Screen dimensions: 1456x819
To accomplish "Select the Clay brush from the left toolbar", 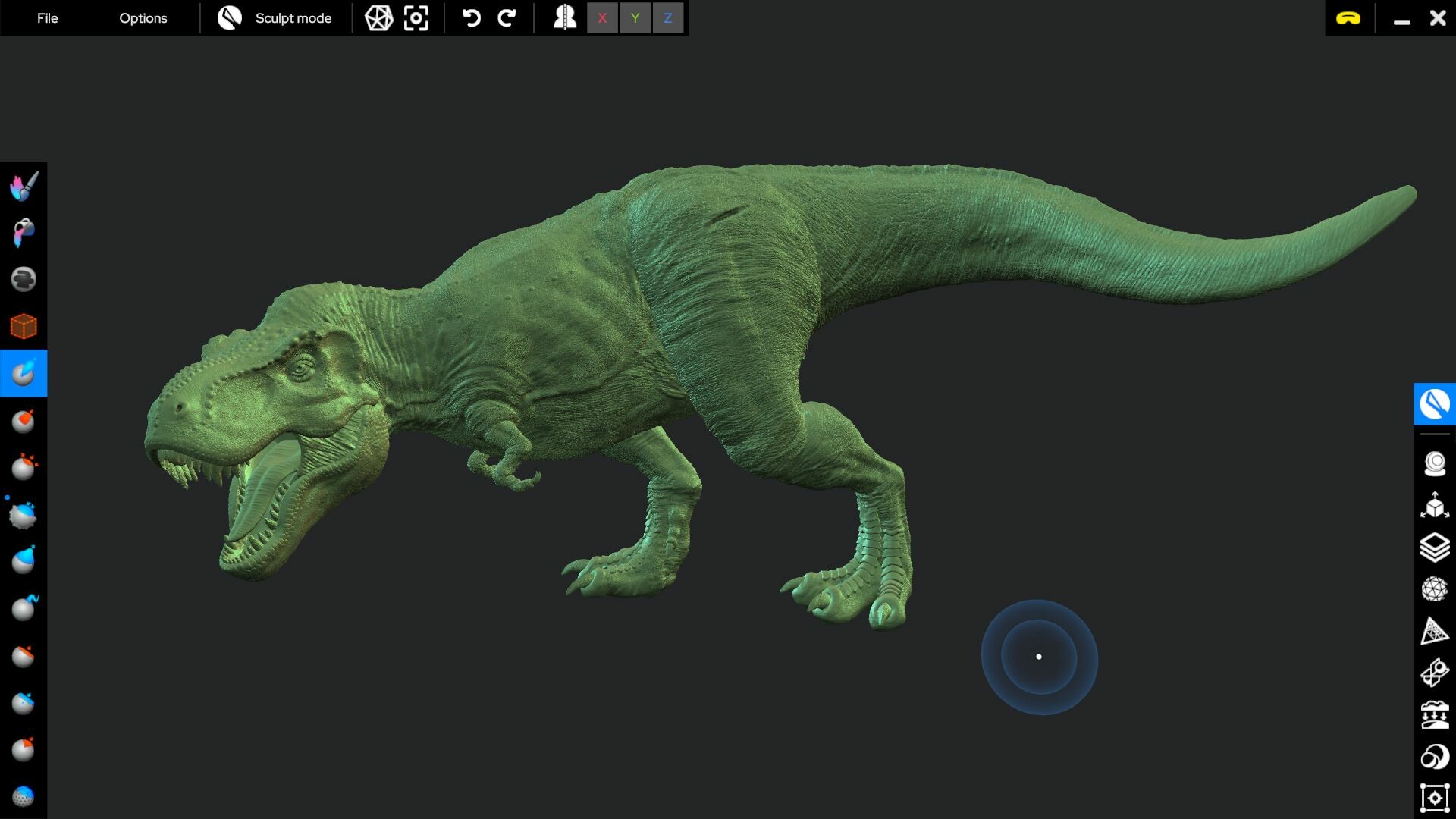I will [x=23, y=373].
